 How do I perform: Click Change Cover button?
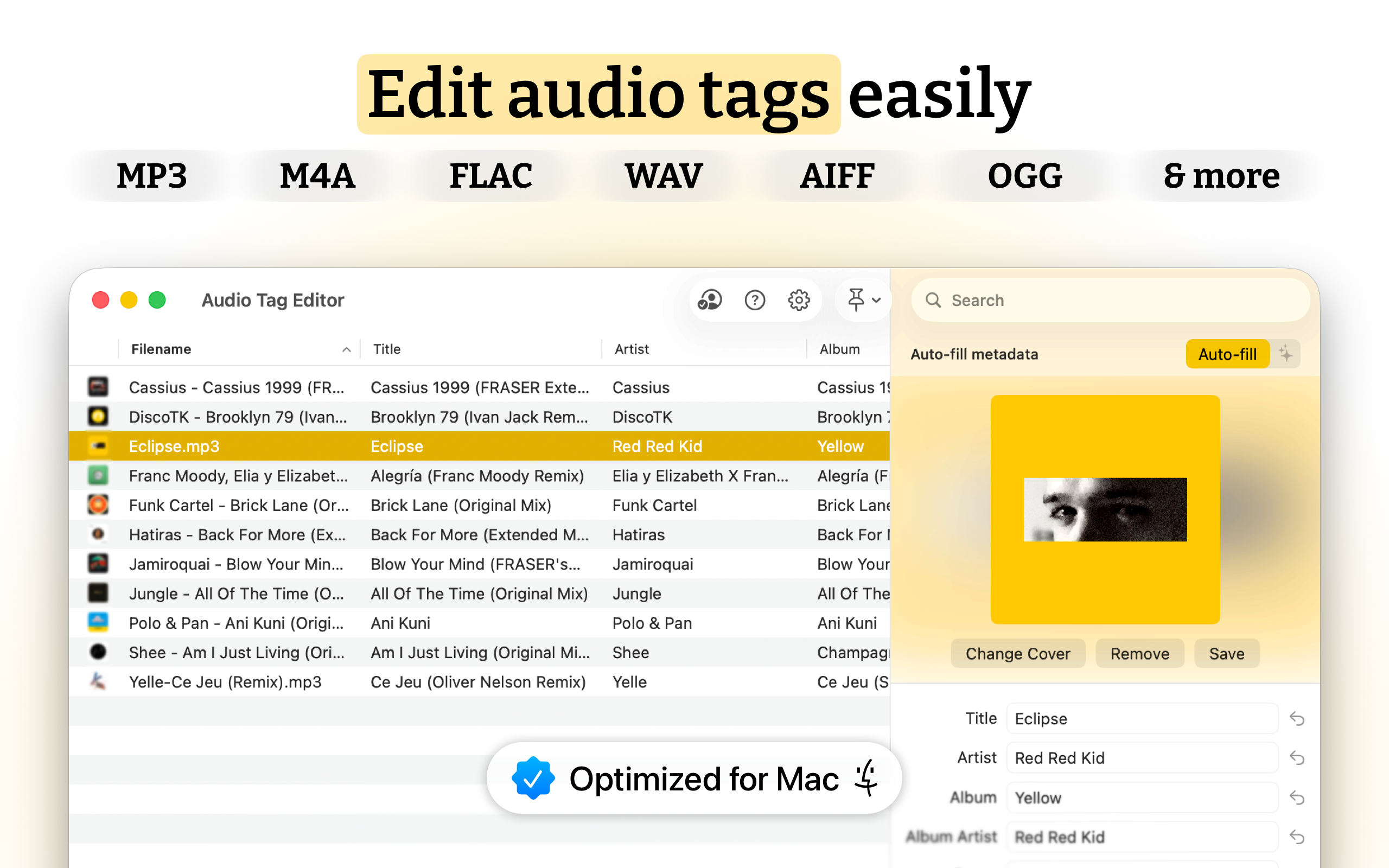(x=1018, y=653)
